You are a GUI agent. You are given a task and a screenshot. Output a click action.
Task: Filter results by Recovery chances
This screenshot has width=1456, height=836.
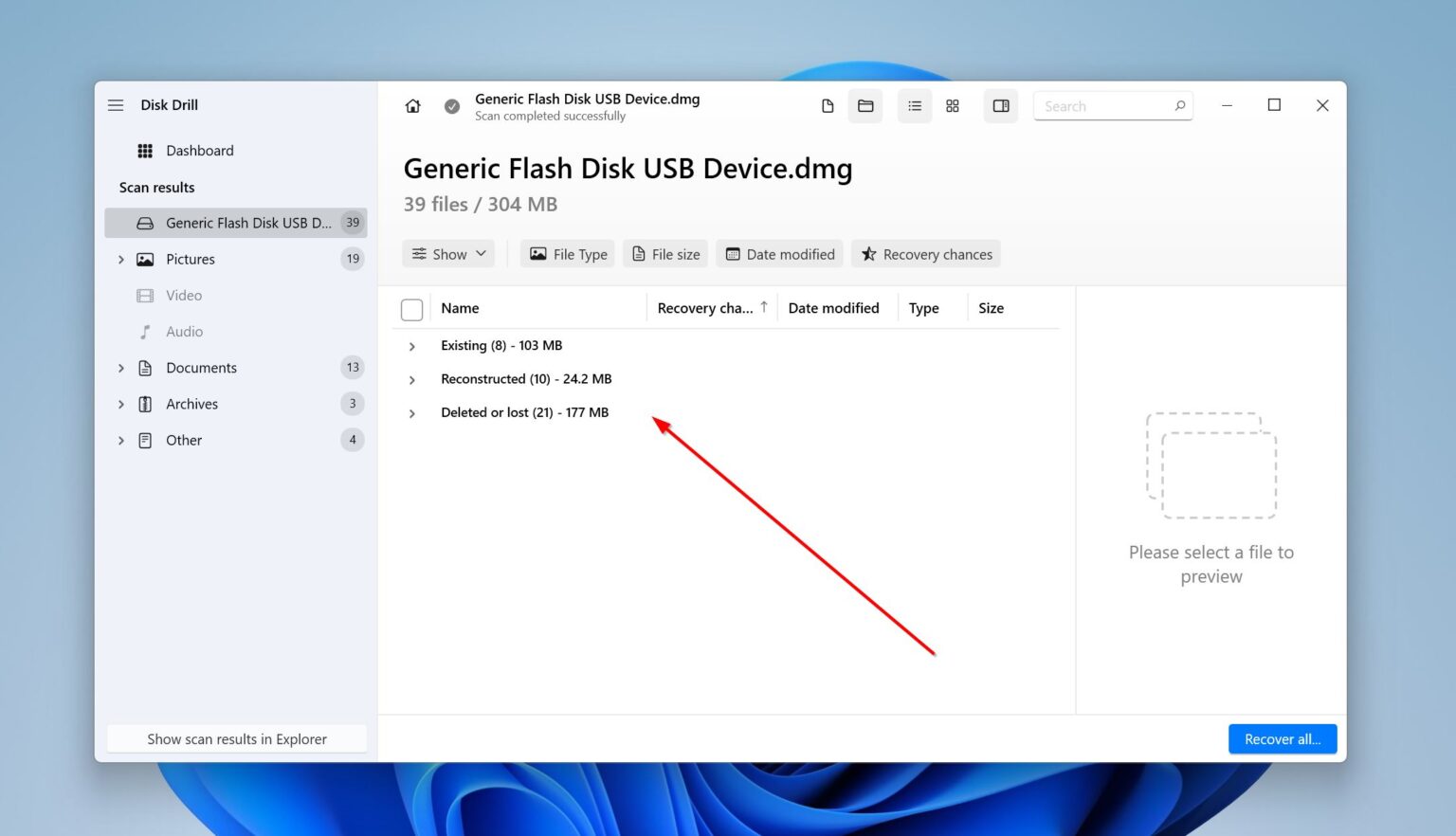[925, 253]
